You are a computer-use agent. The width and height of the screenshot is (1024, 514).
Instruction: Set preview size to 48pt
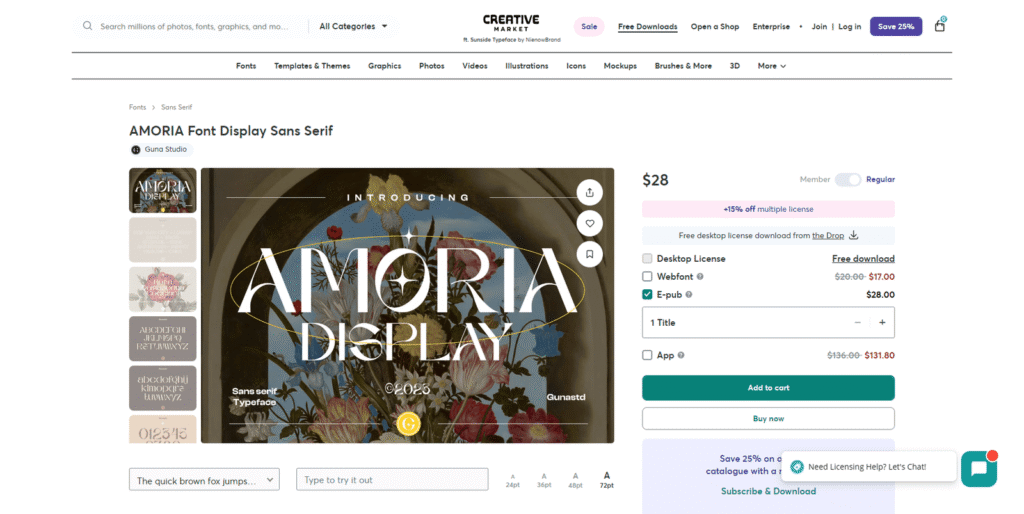[x=575, y=481]
